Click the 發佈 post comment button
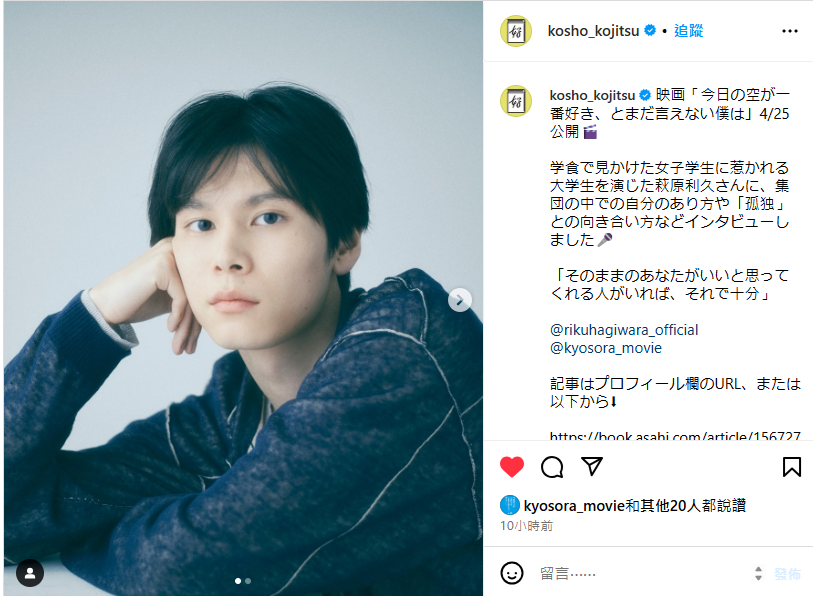 point(787,574)
